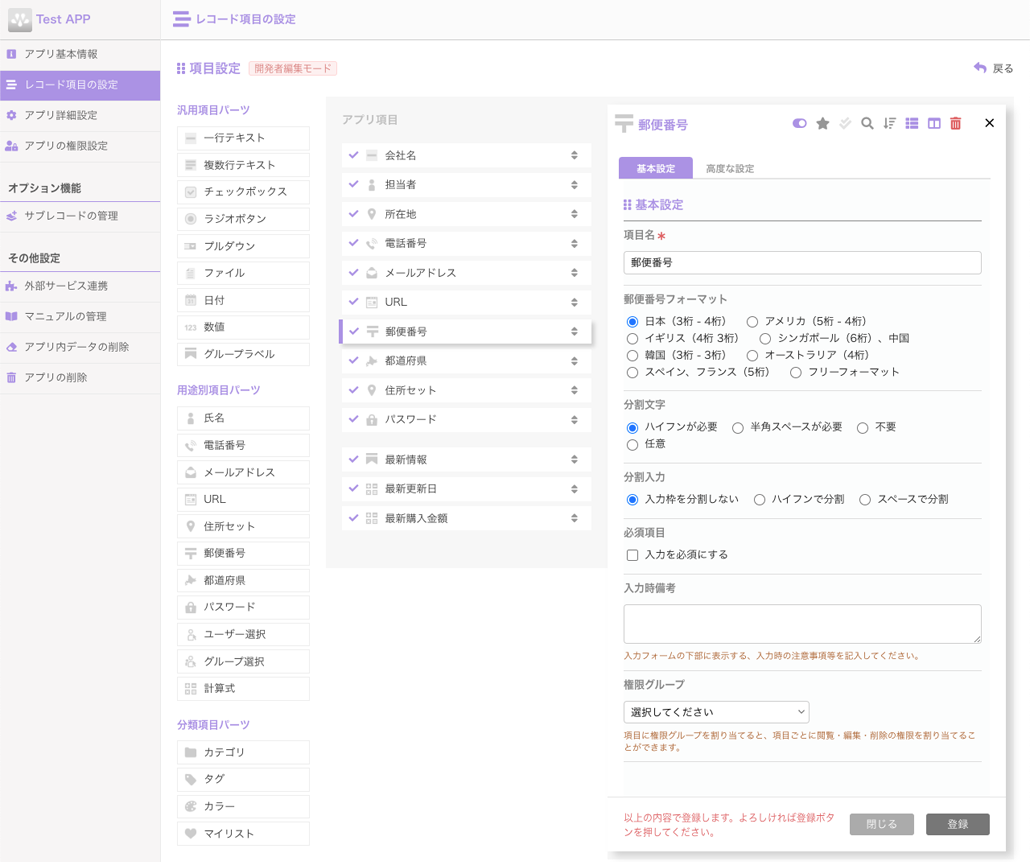Add the ラジオボタン part
The image size is (1030, 862).
[x=243, y=219]
